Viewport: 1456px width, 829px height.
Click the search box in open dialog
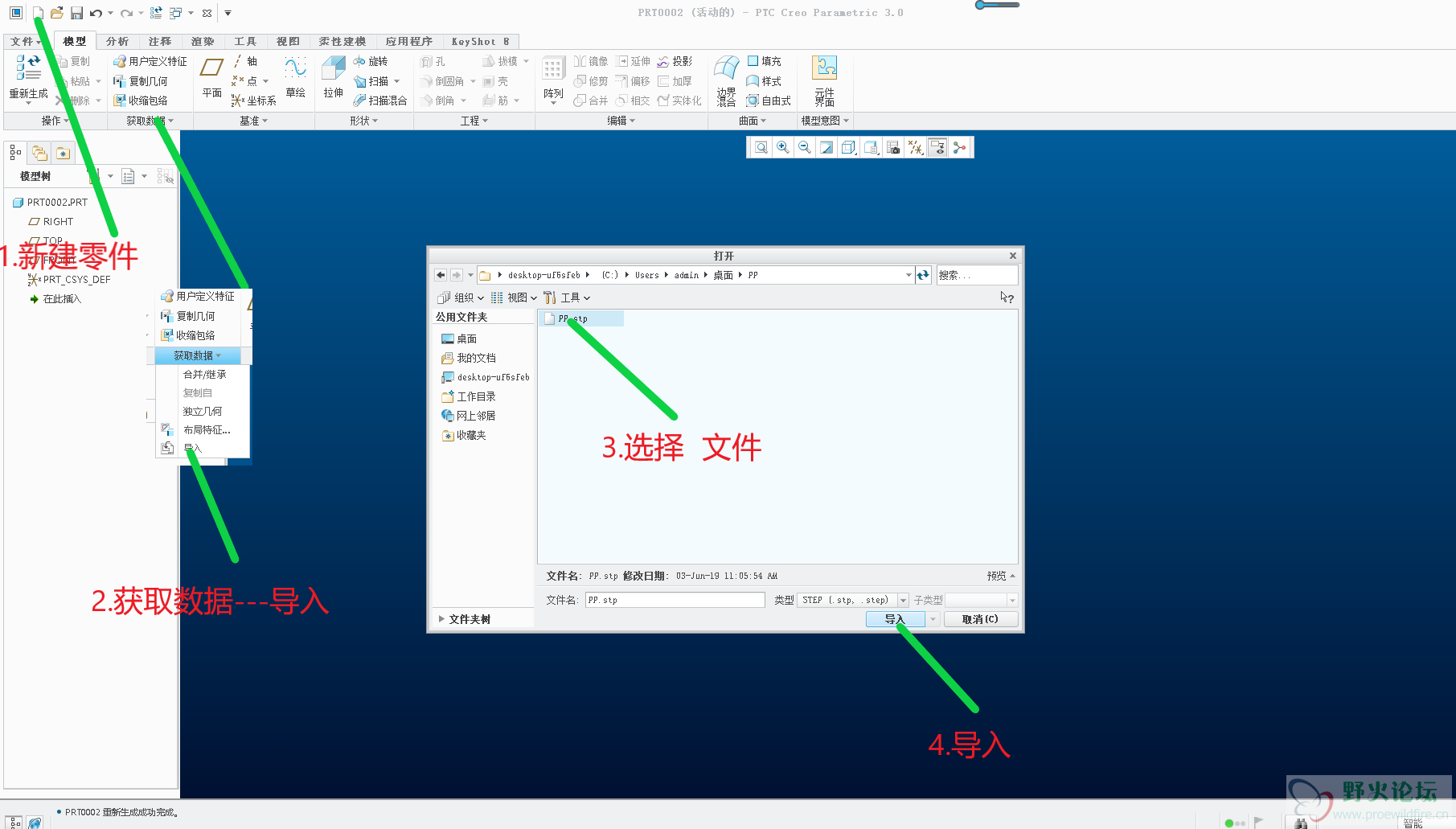tap(977, 275)
